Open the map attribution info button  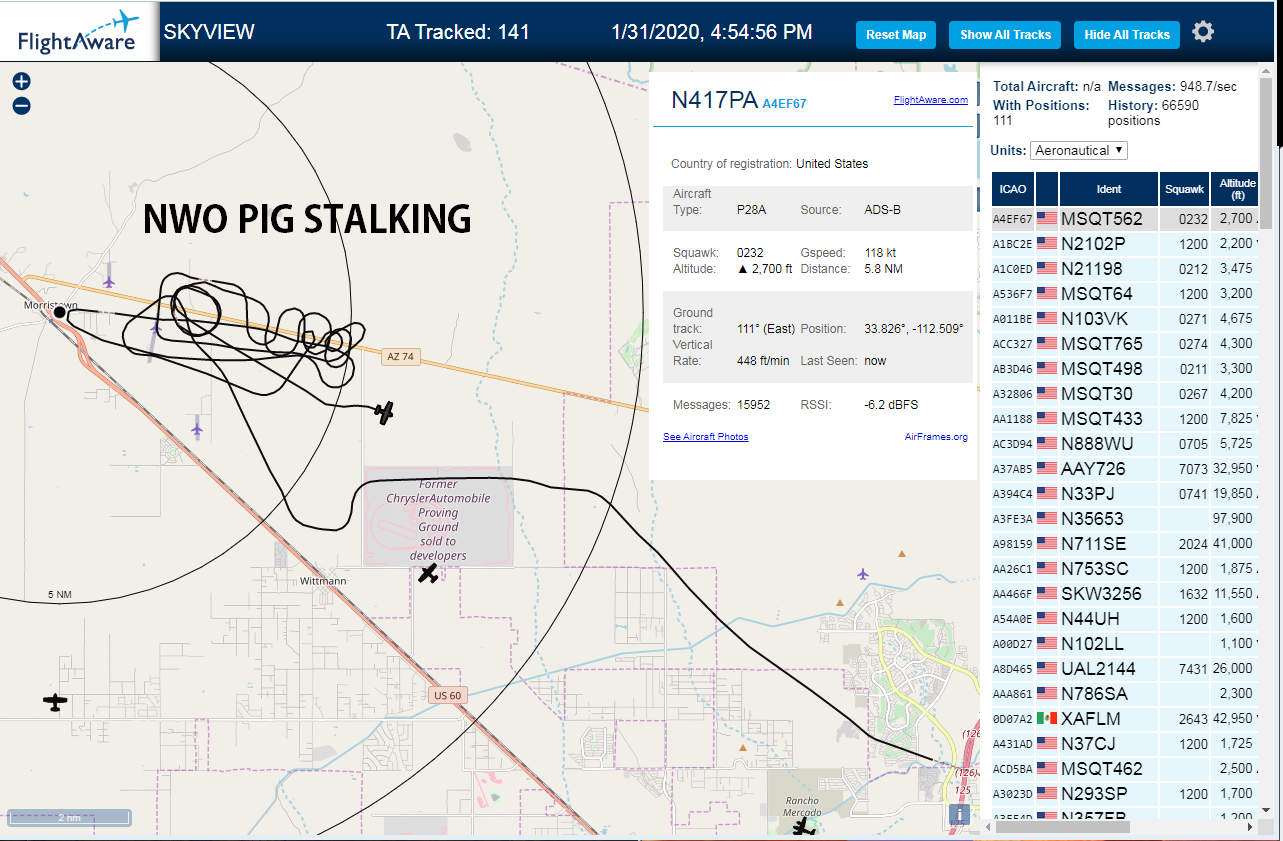[960, 814]
